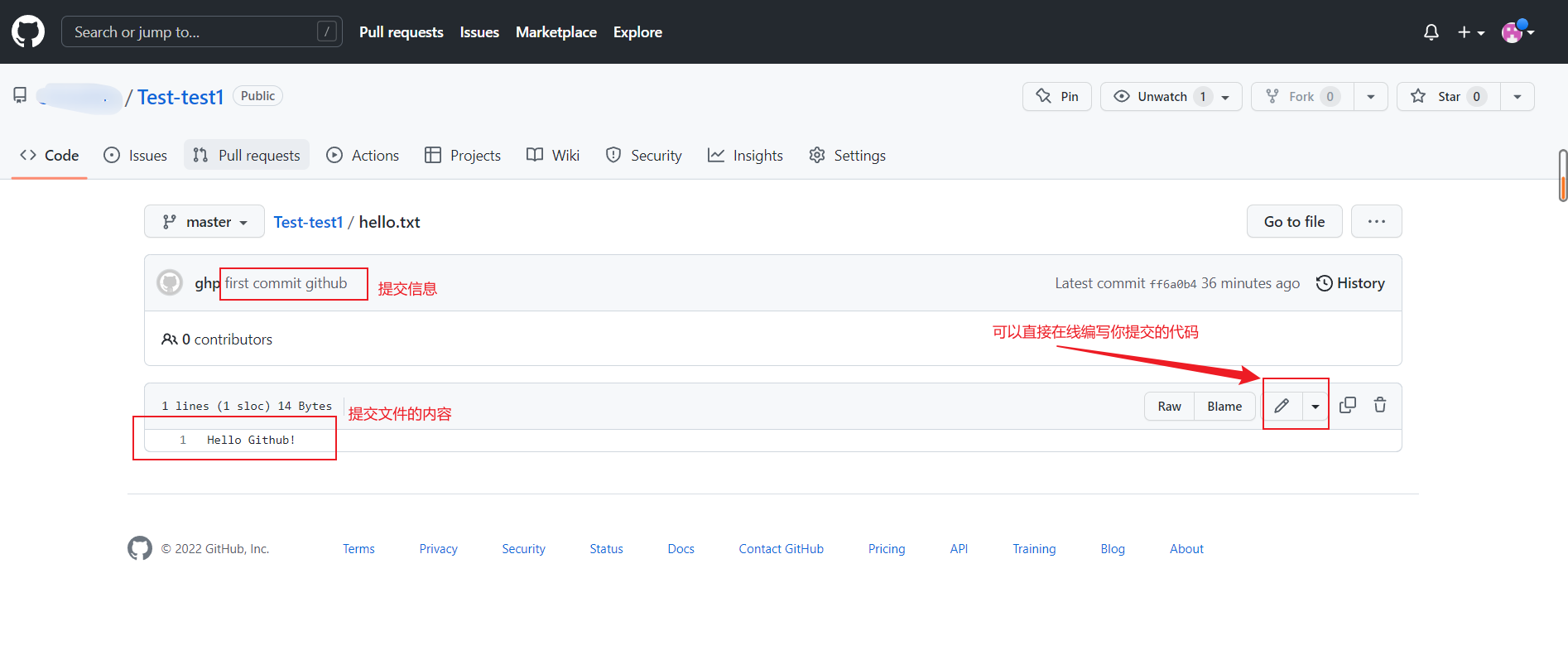Click the Unwatch button
1568x660 pixels.
pyautogui.click(x=1171, y=96)
